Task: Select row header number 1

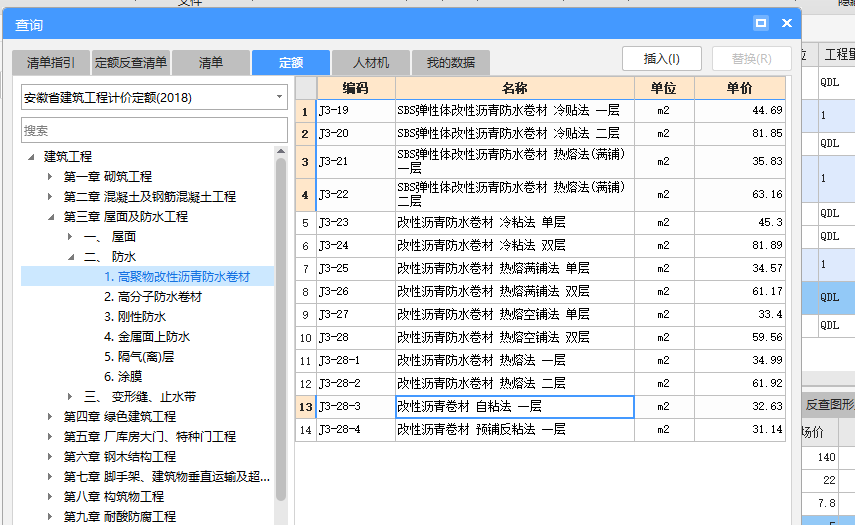Action: 305,112
